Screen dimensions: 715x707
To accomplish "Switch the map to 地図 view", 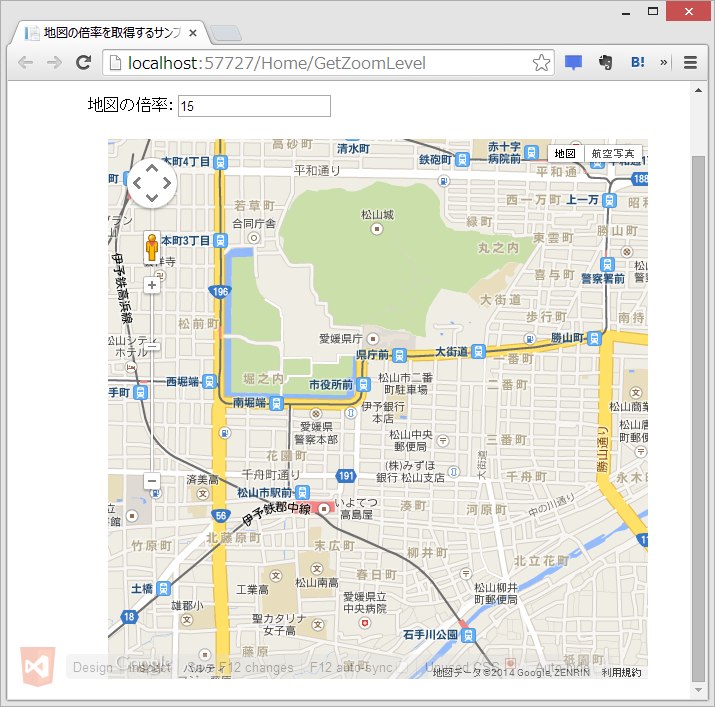I will point(565,154).
